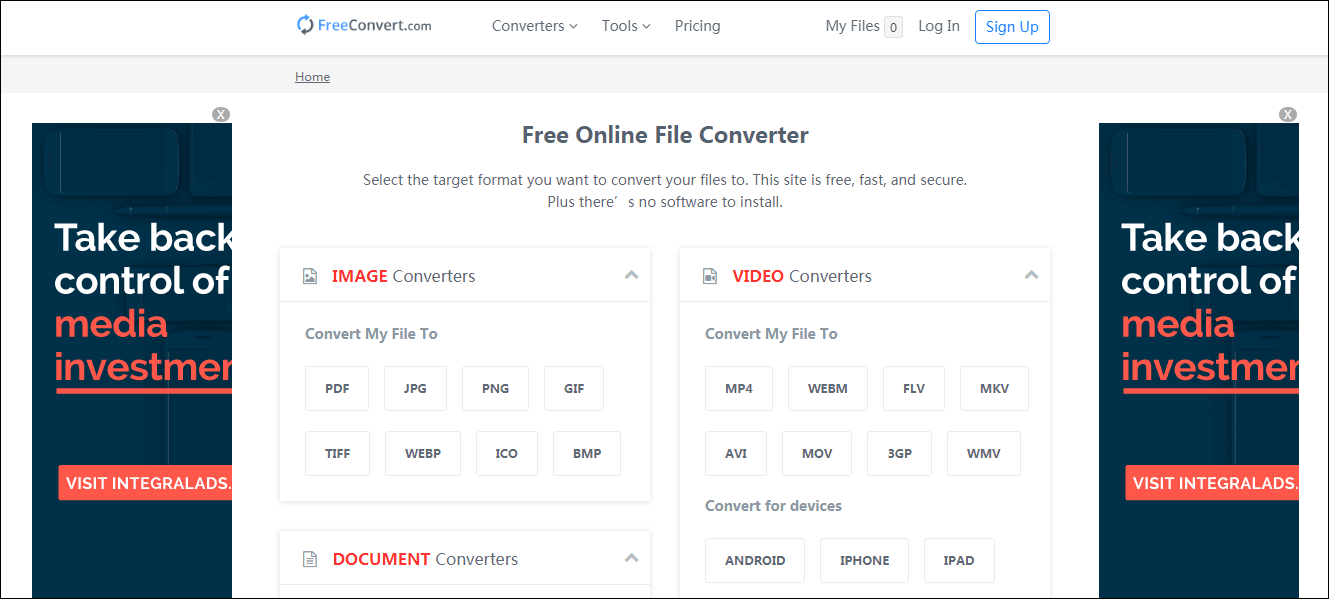1329x599 pixels.
Task: Convert for IPAD devices
Action: tap(959, 560)
